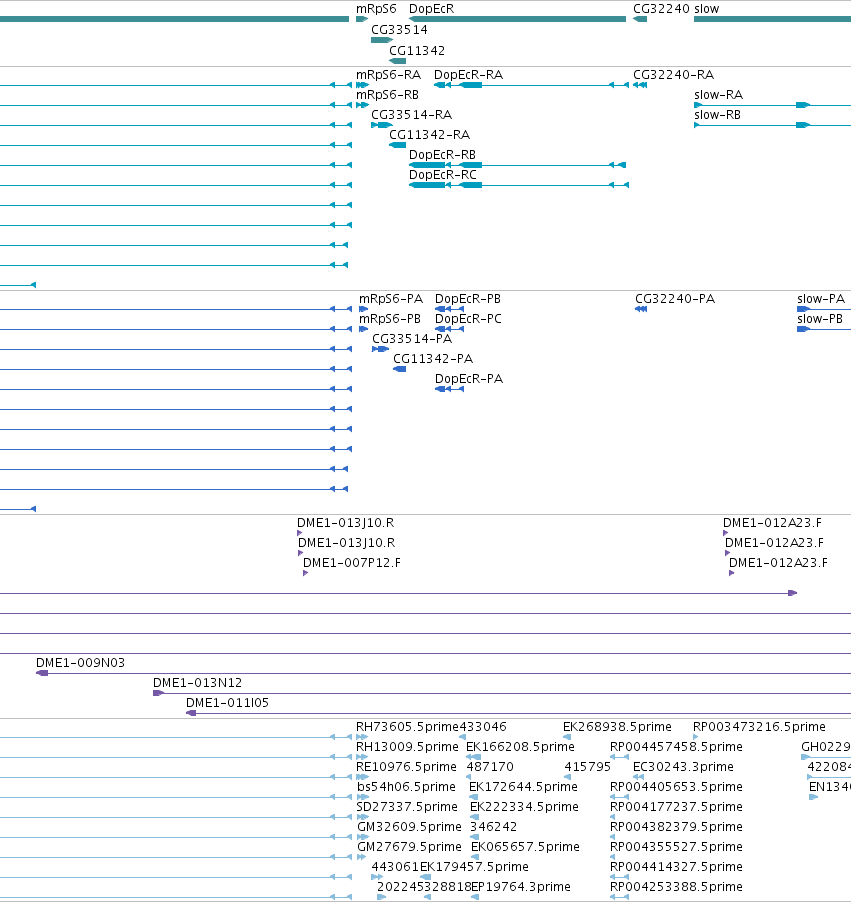Click EST EK166208.5prime

(520, 747)
